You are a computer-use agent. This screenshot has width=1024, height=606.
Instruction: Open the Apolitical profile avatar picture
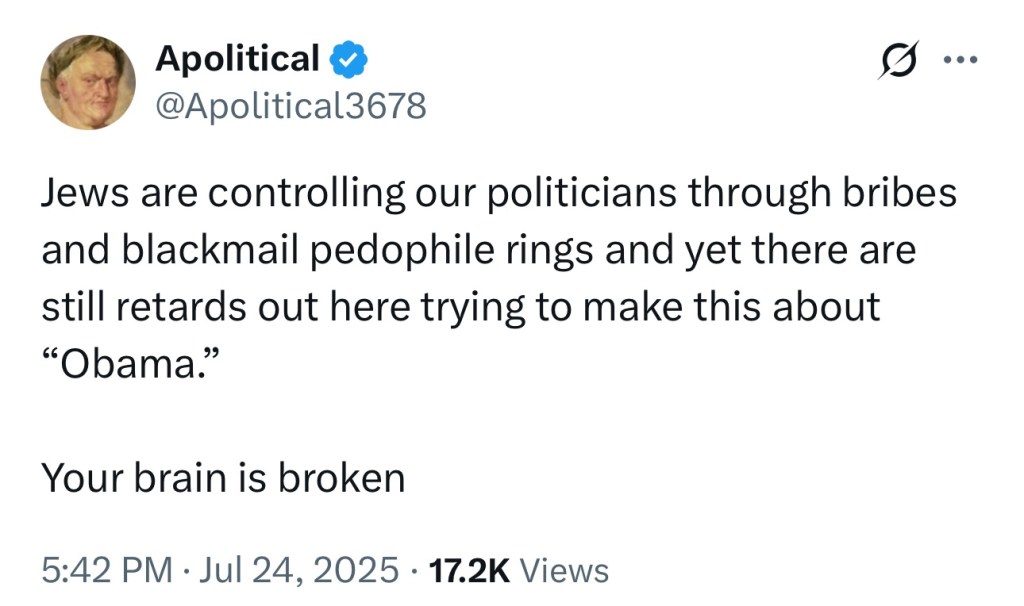(88, 82)
